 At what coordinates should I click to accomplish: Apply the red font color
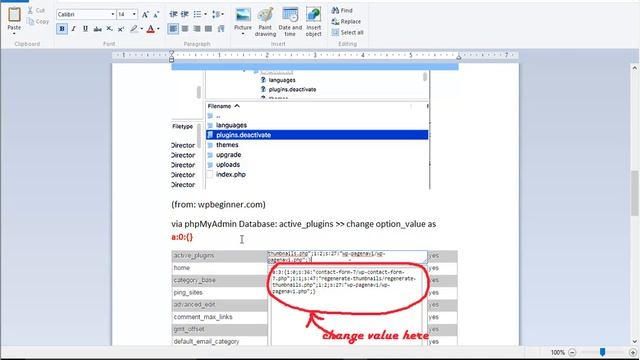pyautogui.click(x=151, y=29)
